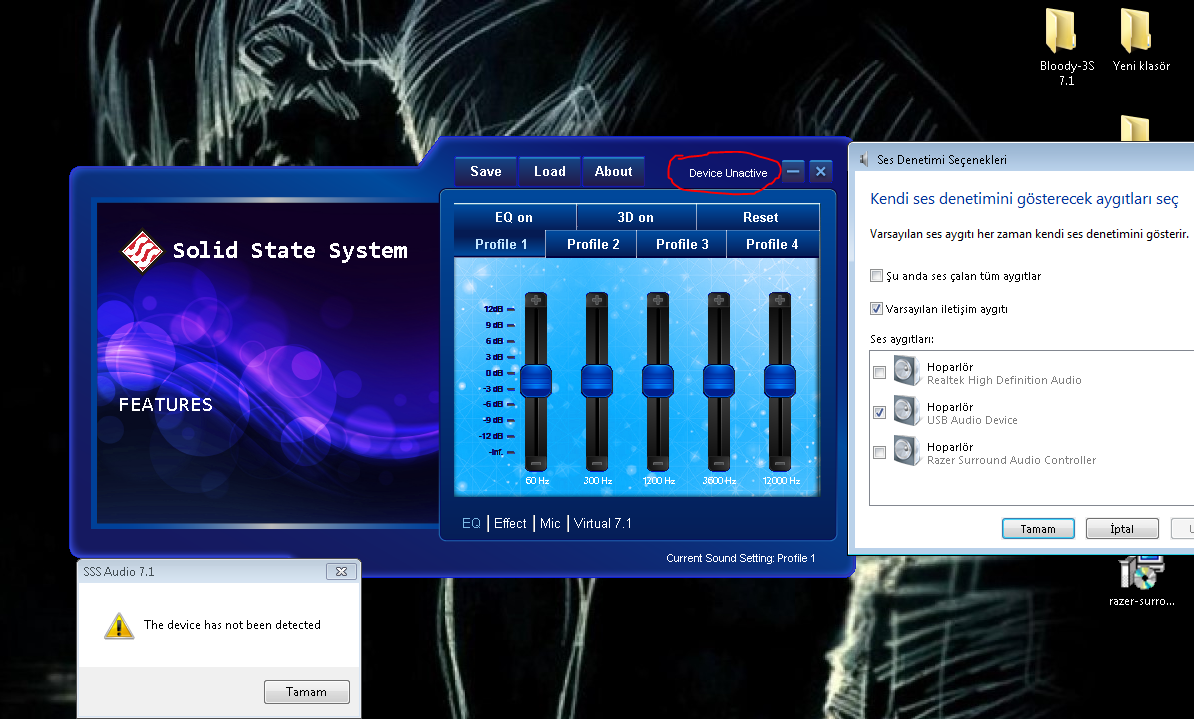Click 'Current Sound Setting: Profile 1' status text
The image size is (1194, 719).
[740, 558]
